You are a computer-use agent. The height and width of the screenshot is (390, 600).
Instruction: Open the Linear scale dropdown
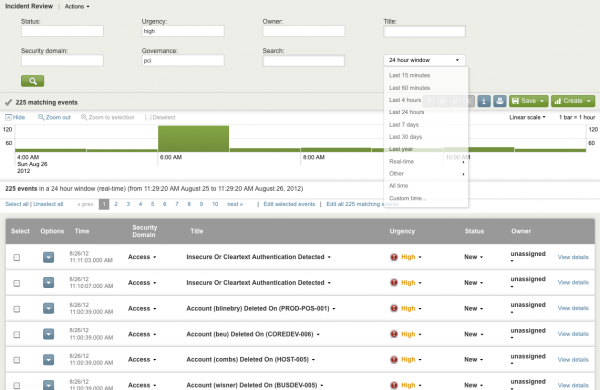pos(527,117)
